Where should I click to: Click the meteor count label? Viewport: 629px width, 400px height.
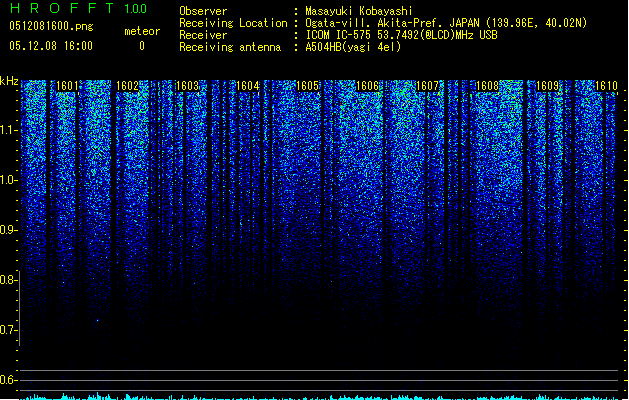[x=142, y=31]
